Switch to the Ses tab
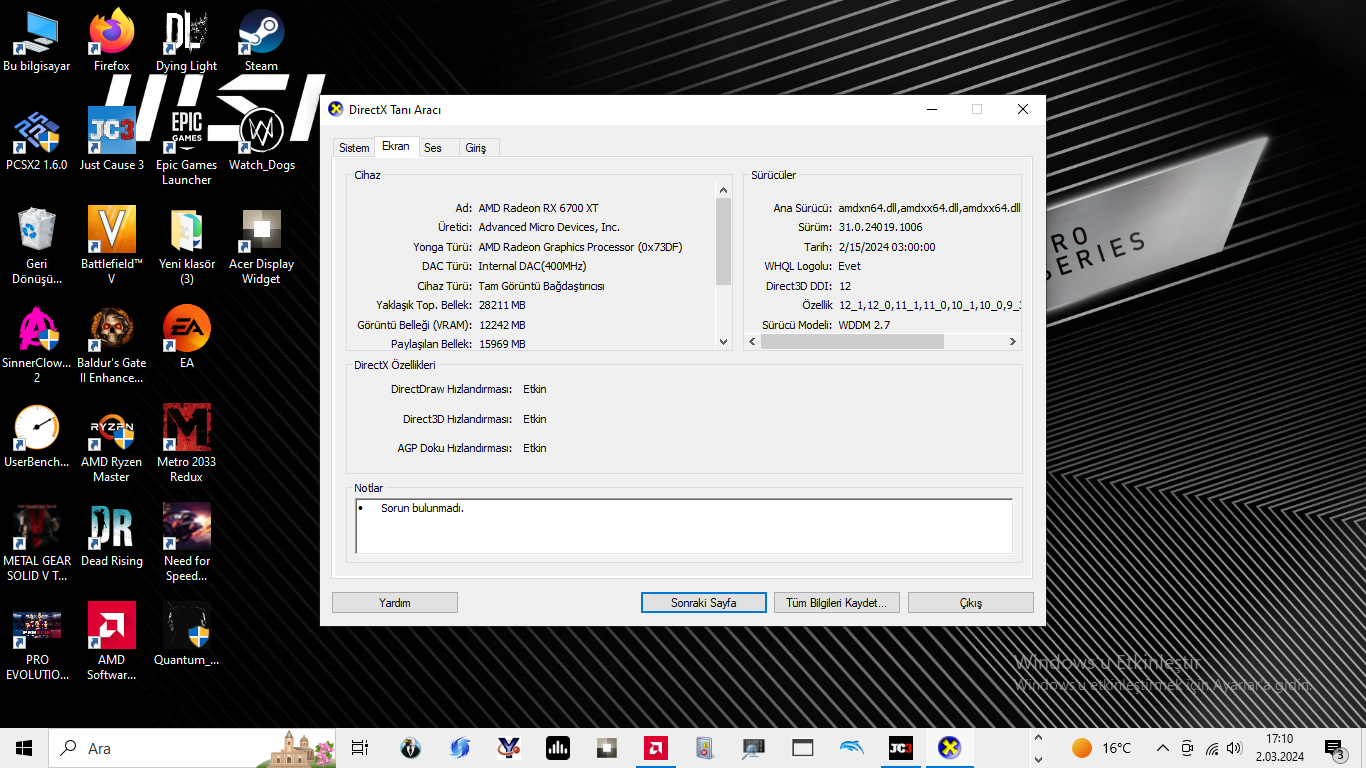 [433, 148]
